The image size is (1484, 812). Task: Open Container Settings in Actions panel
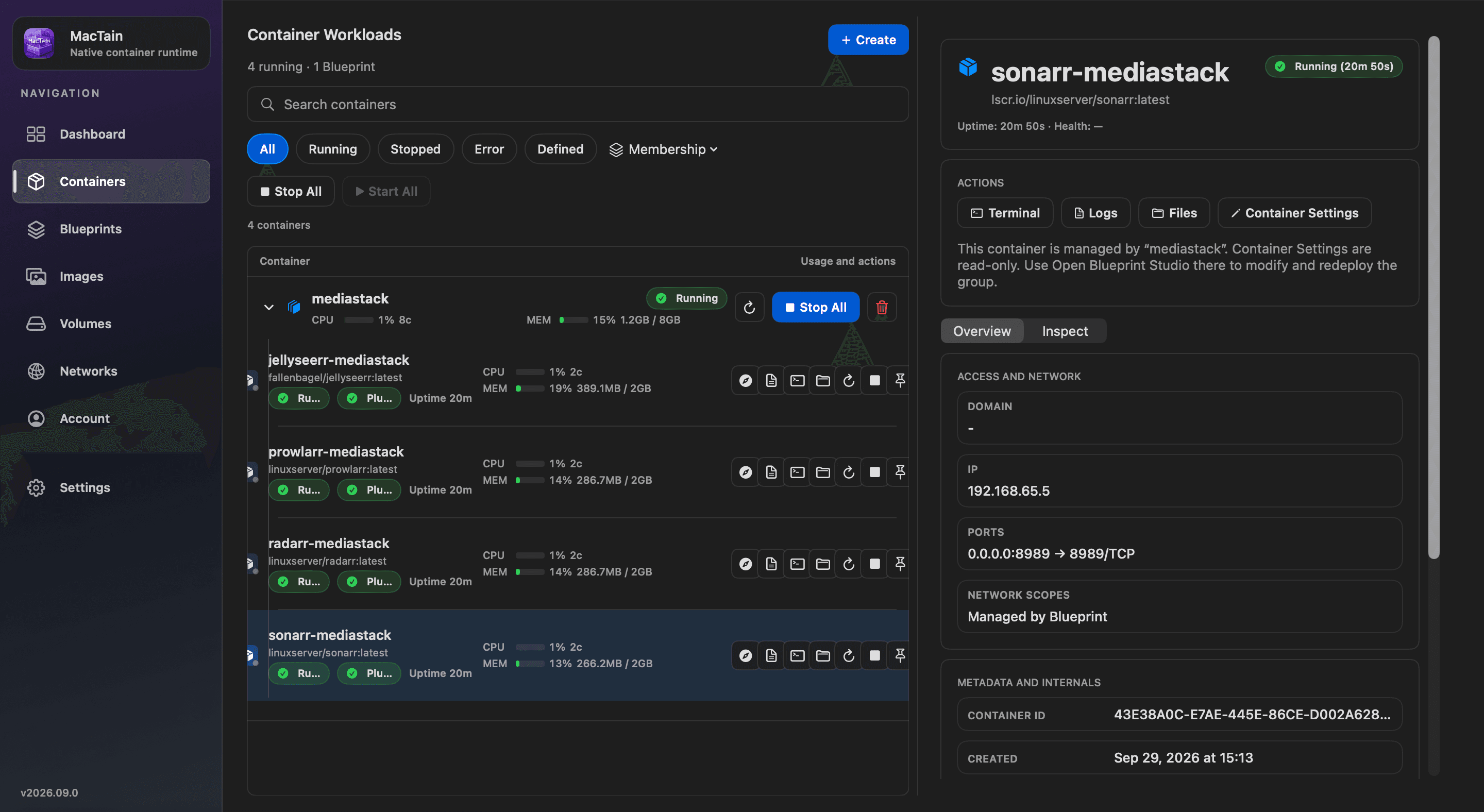(1294, 213)
